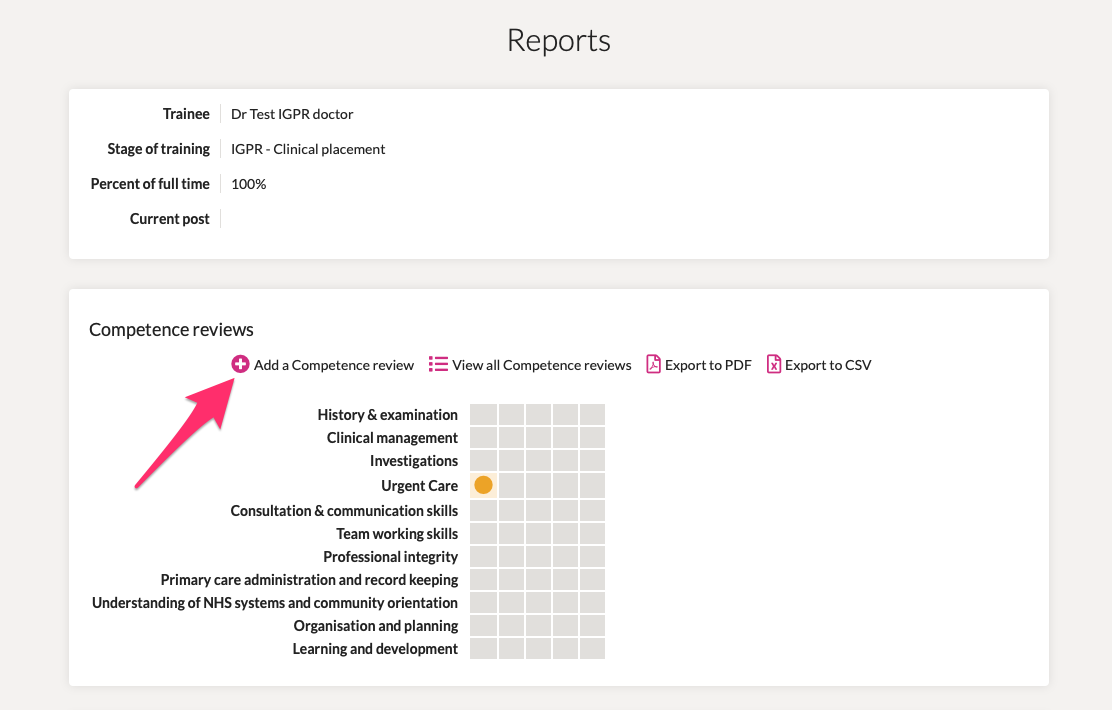Click the CSV spreadsheet file icon
Screen dimensions: 1112x710
point(774,365)
